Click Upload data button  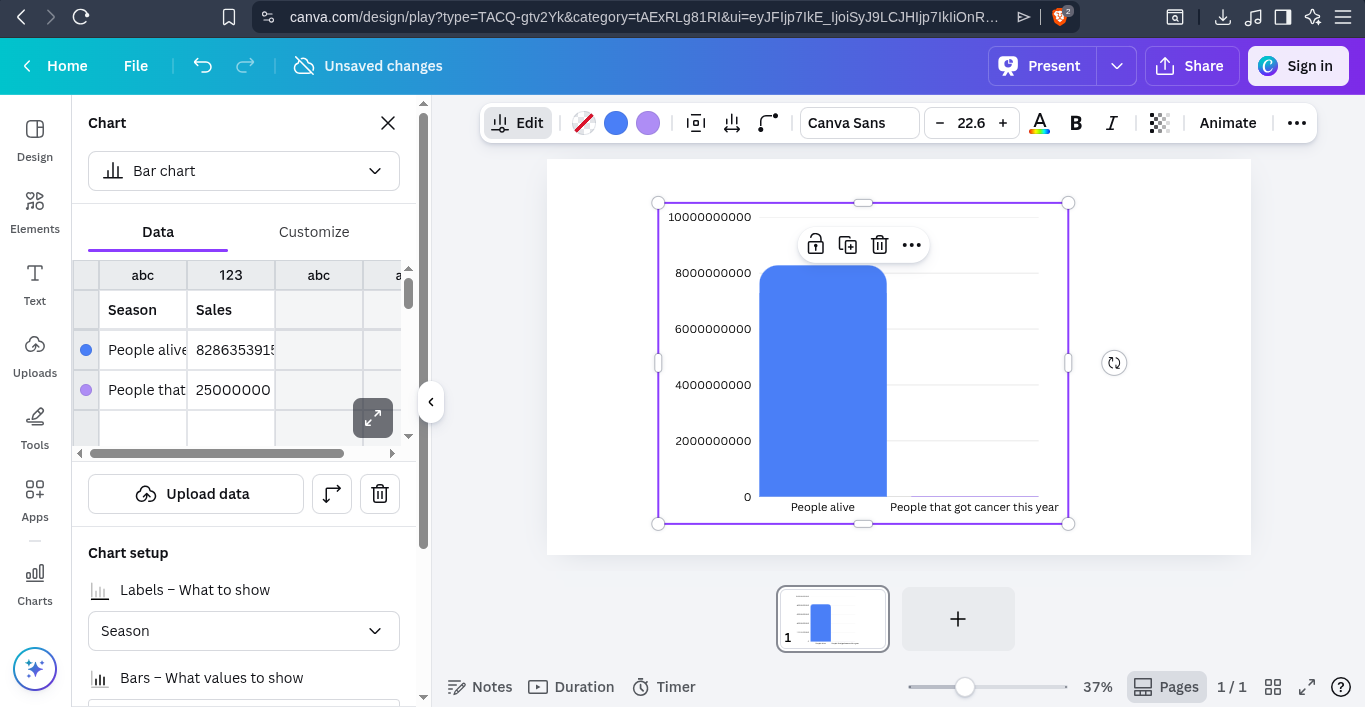195,494
